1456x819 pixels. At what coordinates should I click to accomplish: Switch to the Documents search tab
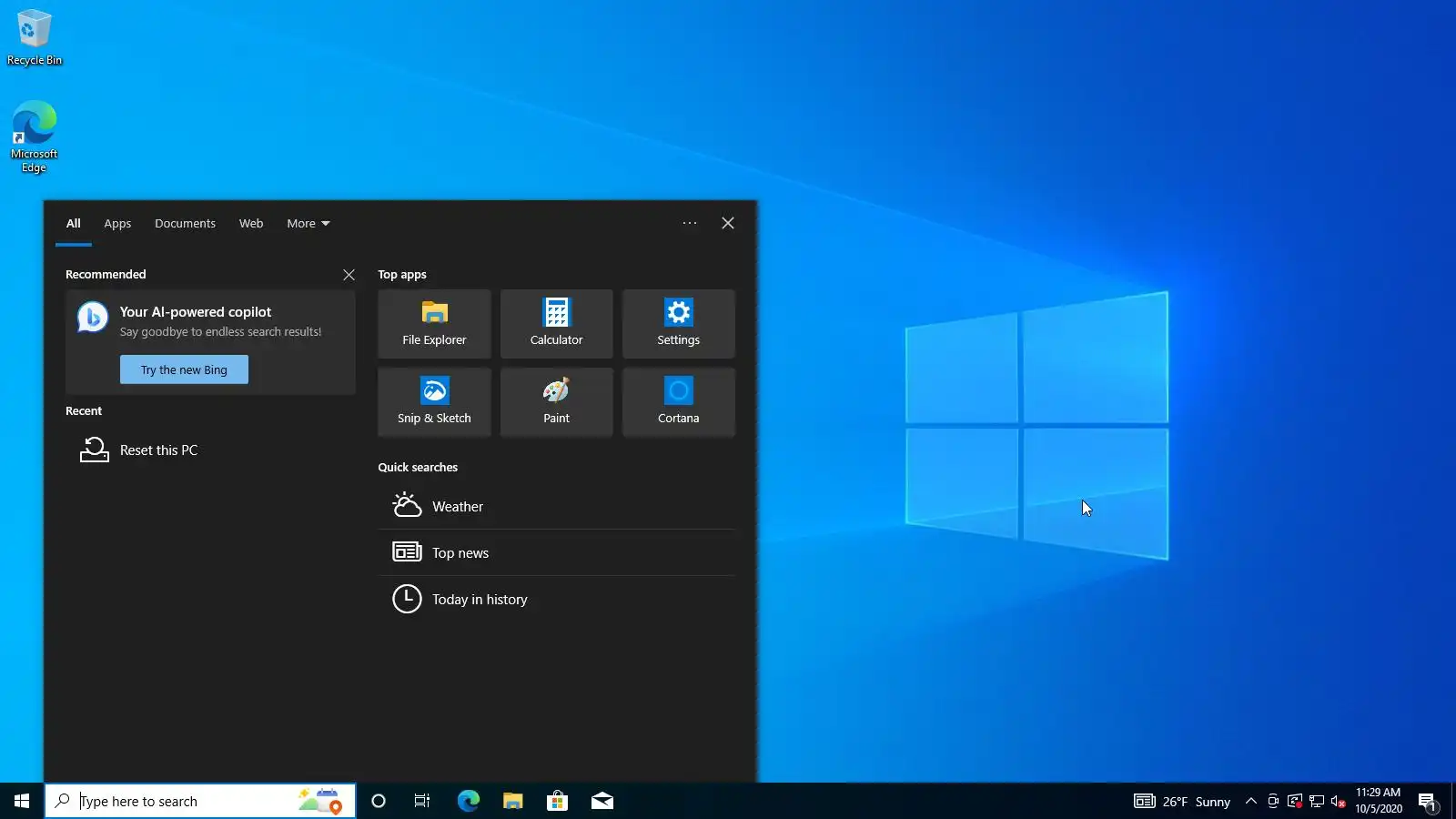tap(185, 223)
